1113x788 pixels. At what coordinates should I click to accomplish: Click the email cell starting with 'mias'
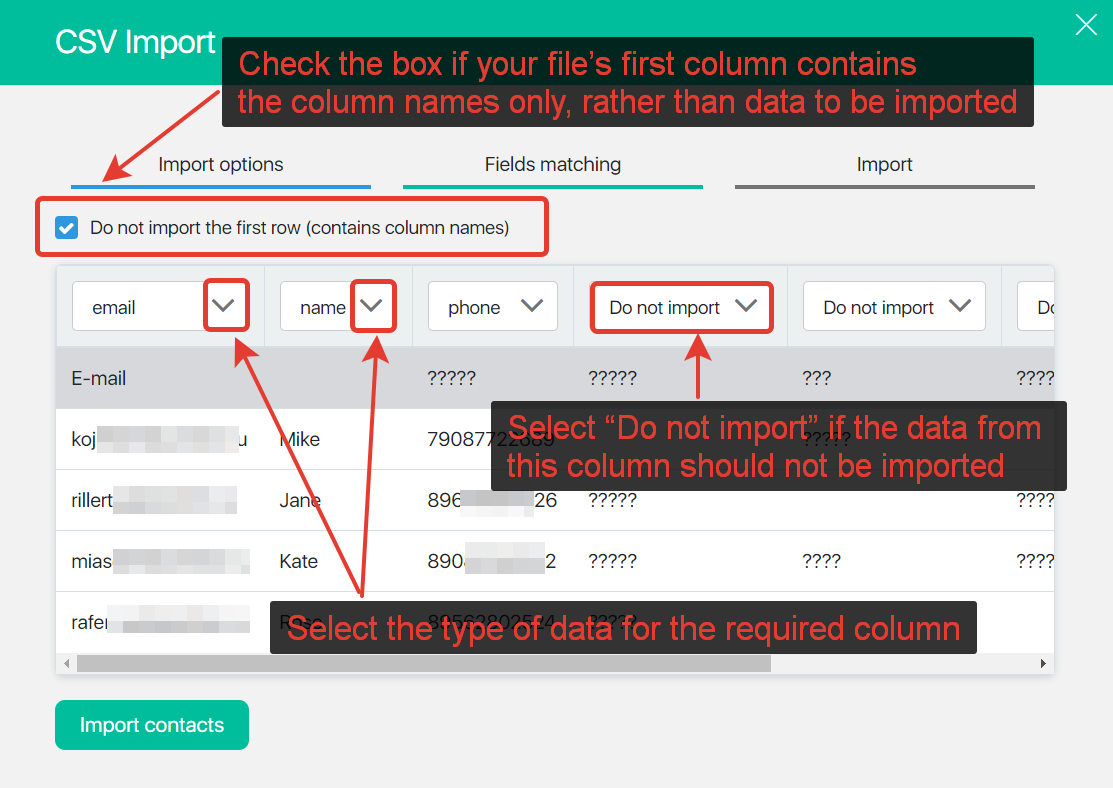click(x=160, y=562)
